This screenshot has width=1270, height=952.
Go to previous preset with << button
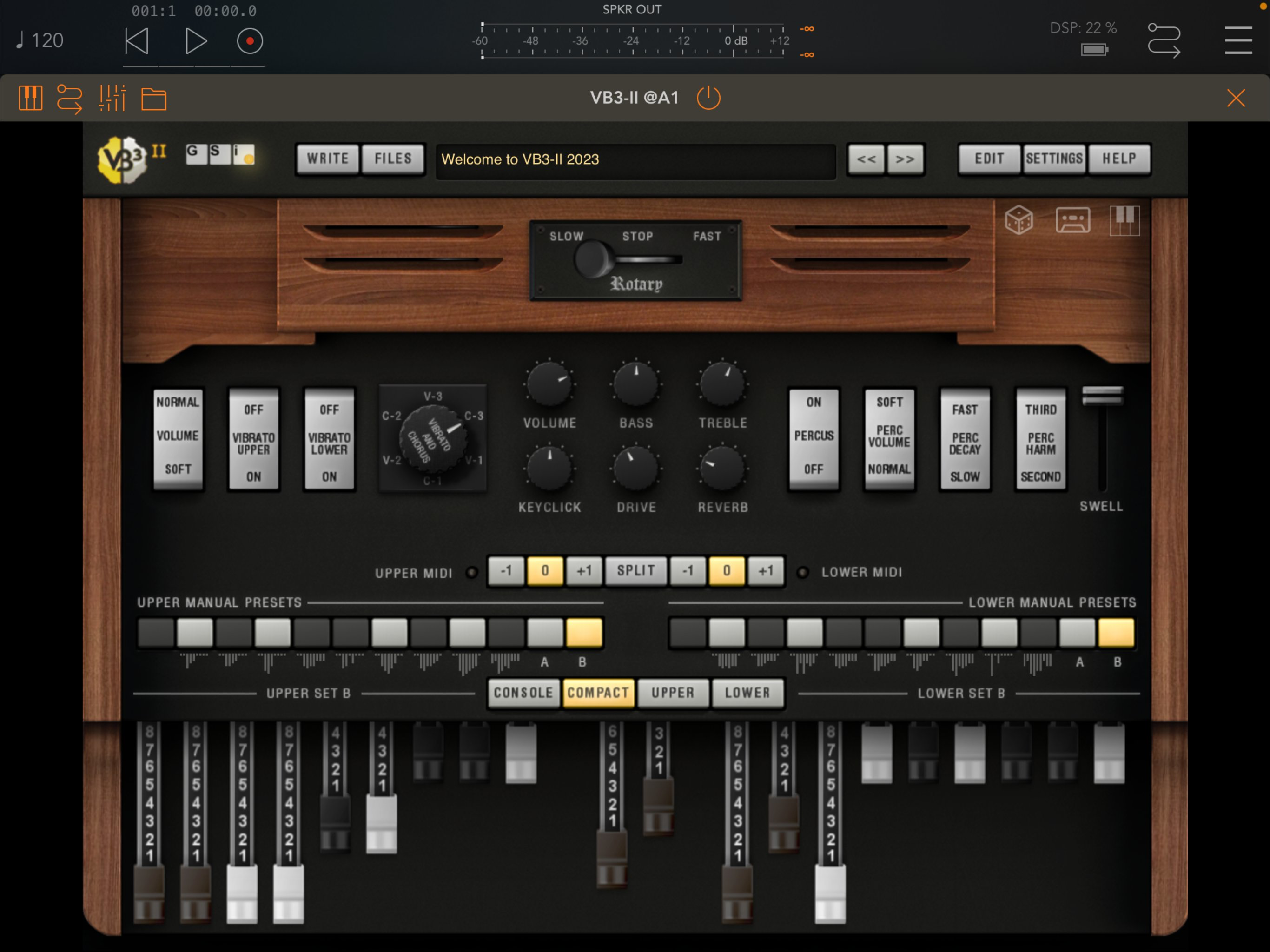pyautogui.click(x=866, y=159)
